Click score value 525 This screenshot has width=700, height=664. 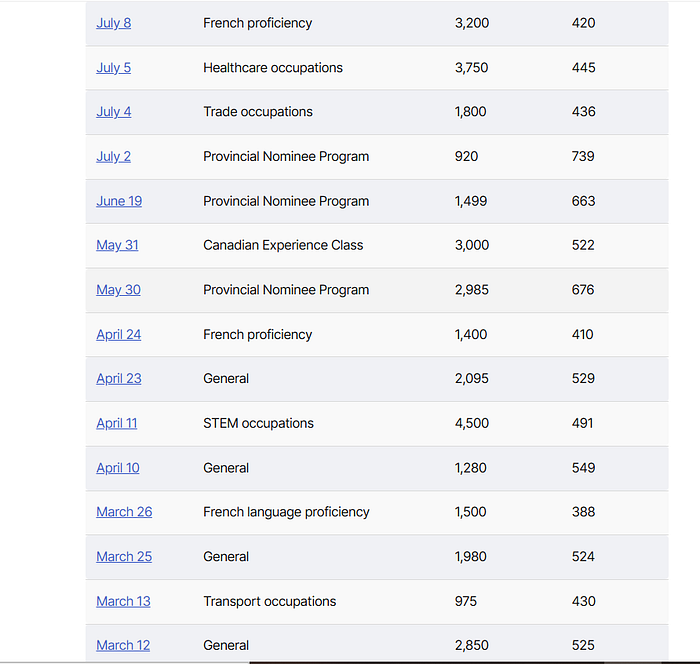[x=583, y=645]
